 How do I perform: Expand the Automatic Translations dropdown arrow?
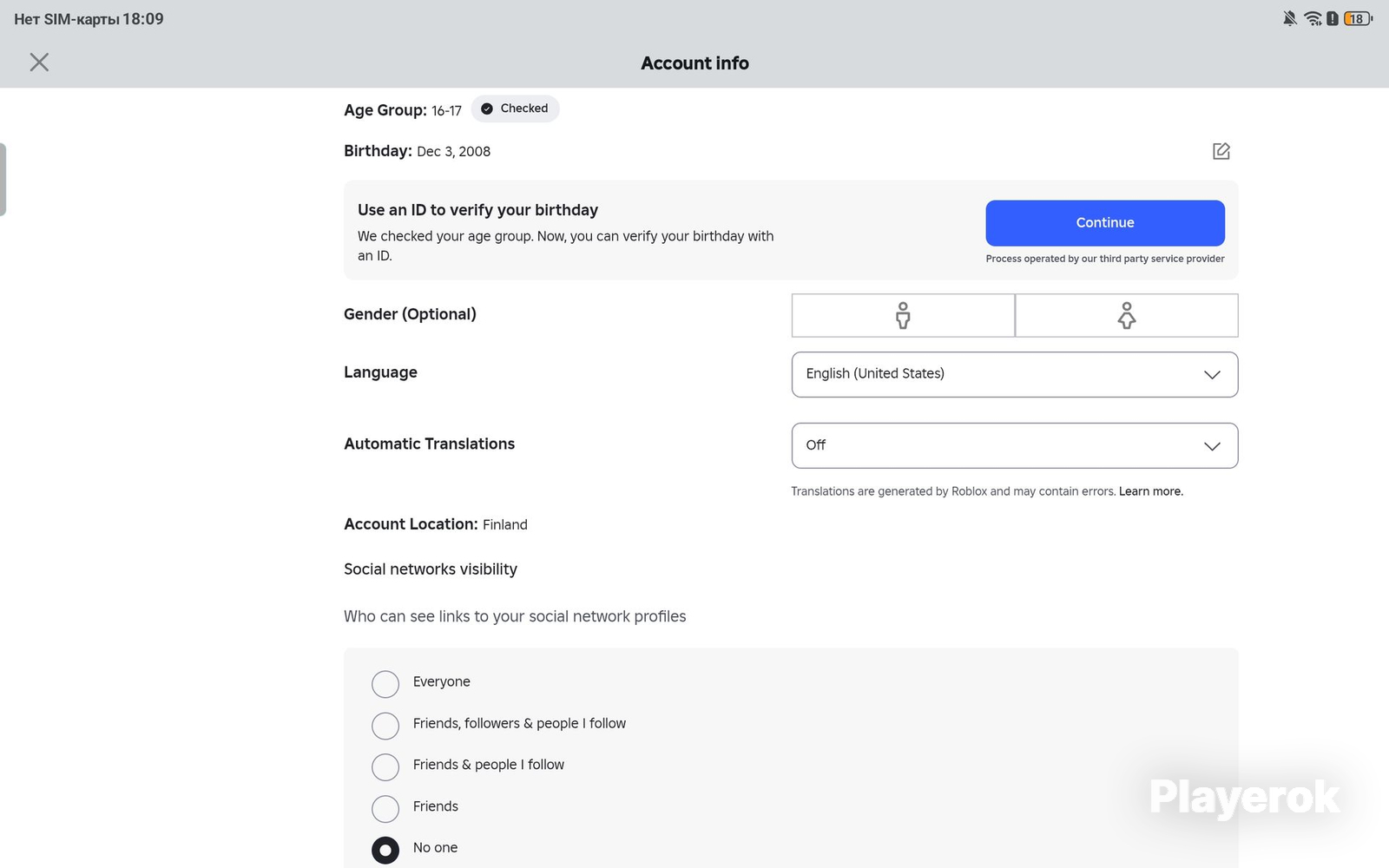(1212, 446)
